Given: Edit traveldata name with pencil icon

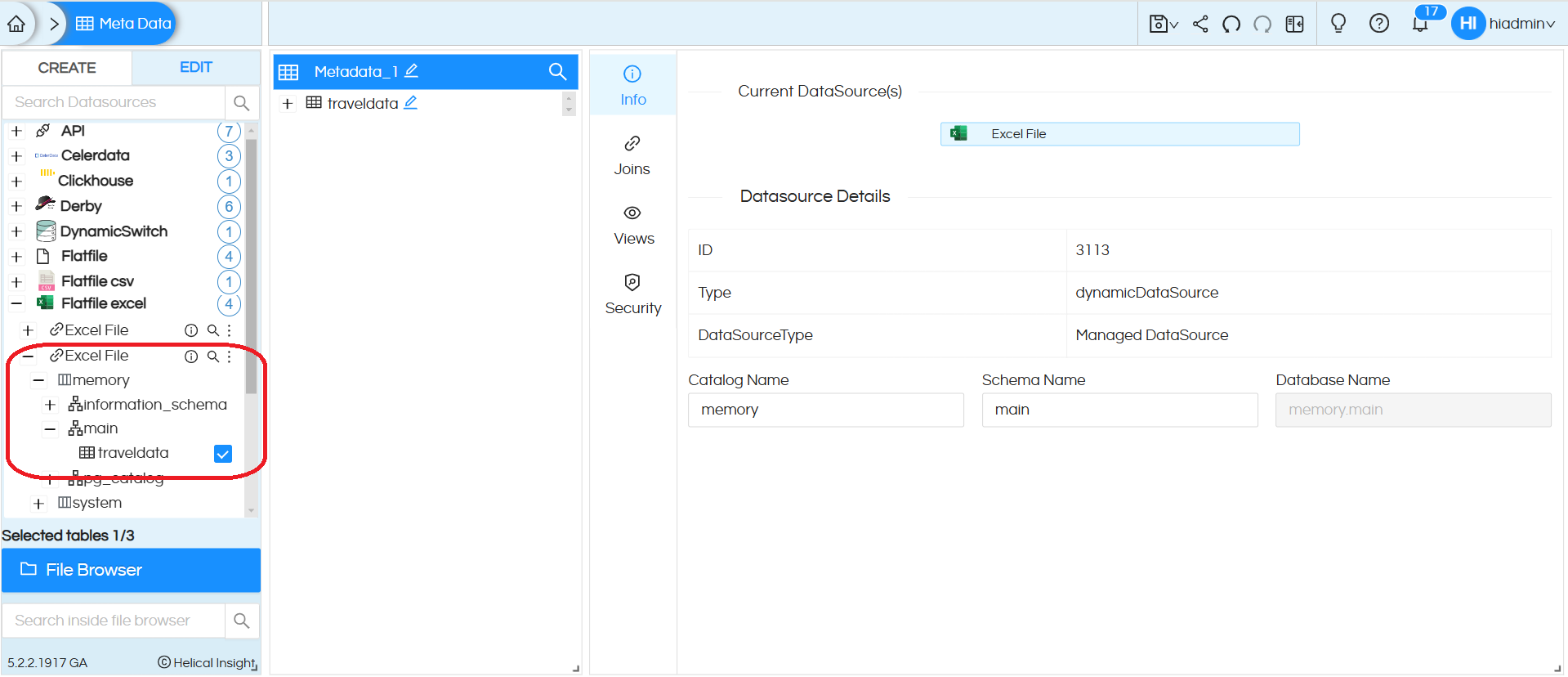Looking at the screenshot, I should click(411, 102).
